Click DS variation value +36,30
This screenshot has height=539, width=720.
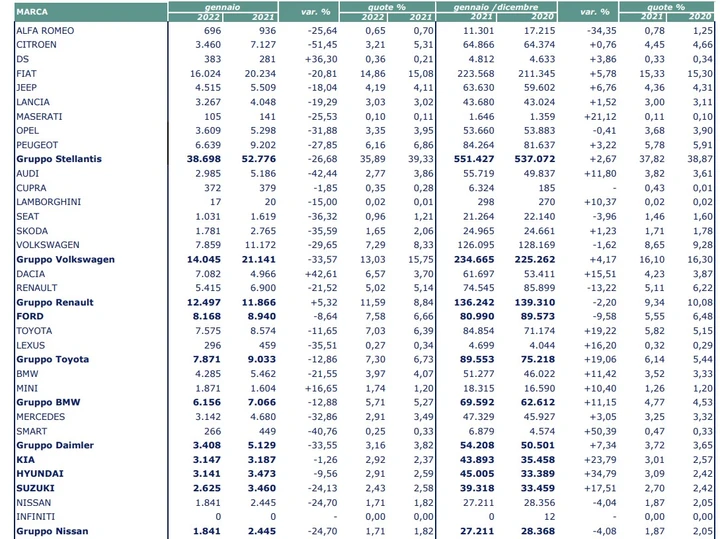(x=321, y=59)
